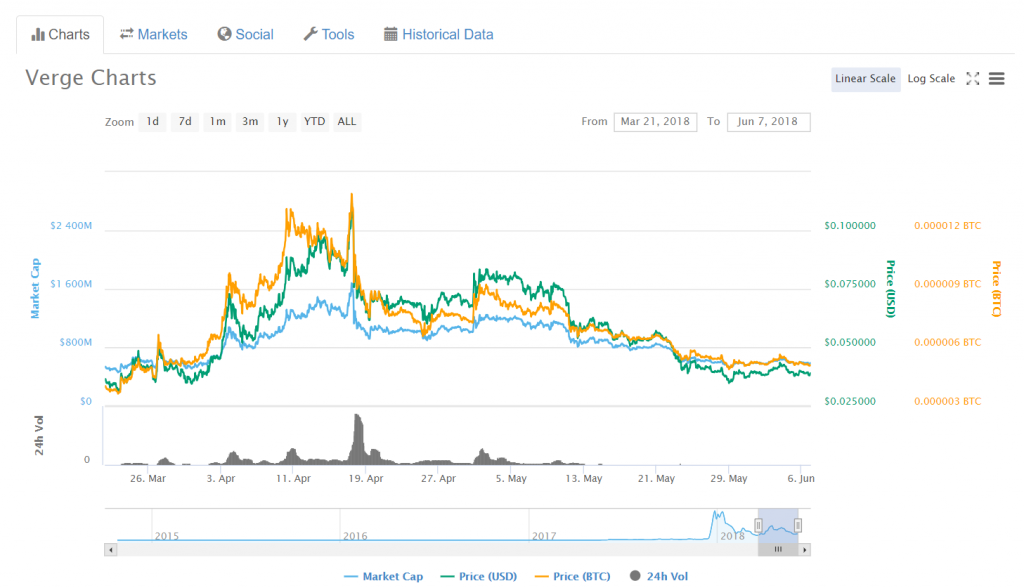This screenshot has height=588, width=1024.
Task: Open the chart hamburger menu
Action: [997, 79]
